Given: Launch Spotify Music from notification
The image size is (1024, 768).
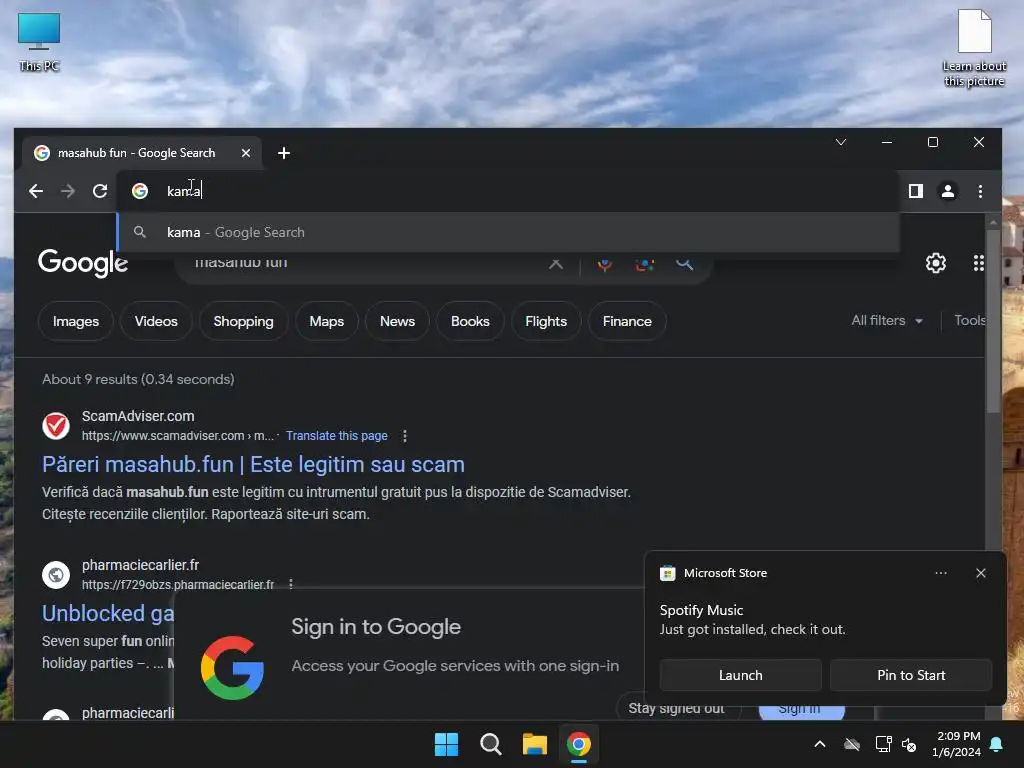Looking at the screenshot, I should 741,675.
